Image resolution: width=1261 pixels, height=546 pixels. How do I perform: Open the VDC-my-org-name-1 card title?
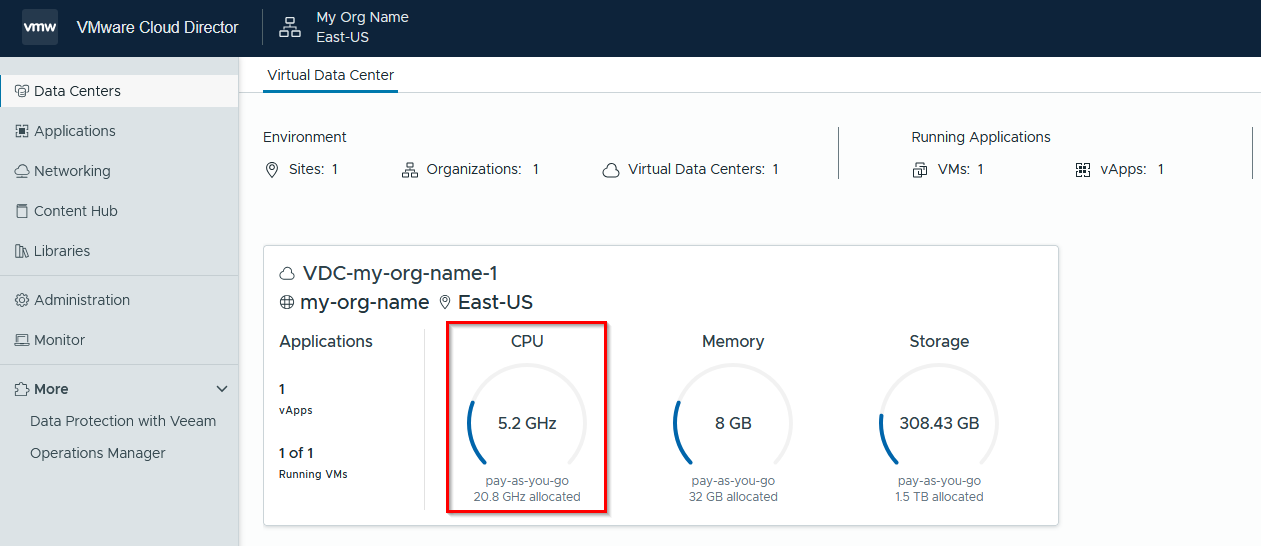(400, 274)
